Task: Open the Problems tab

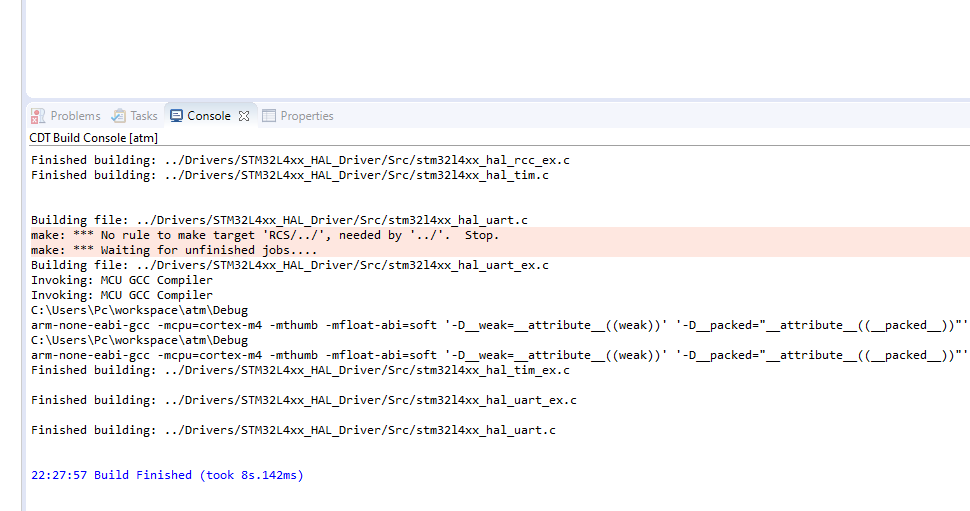Action: click(75, 116)
